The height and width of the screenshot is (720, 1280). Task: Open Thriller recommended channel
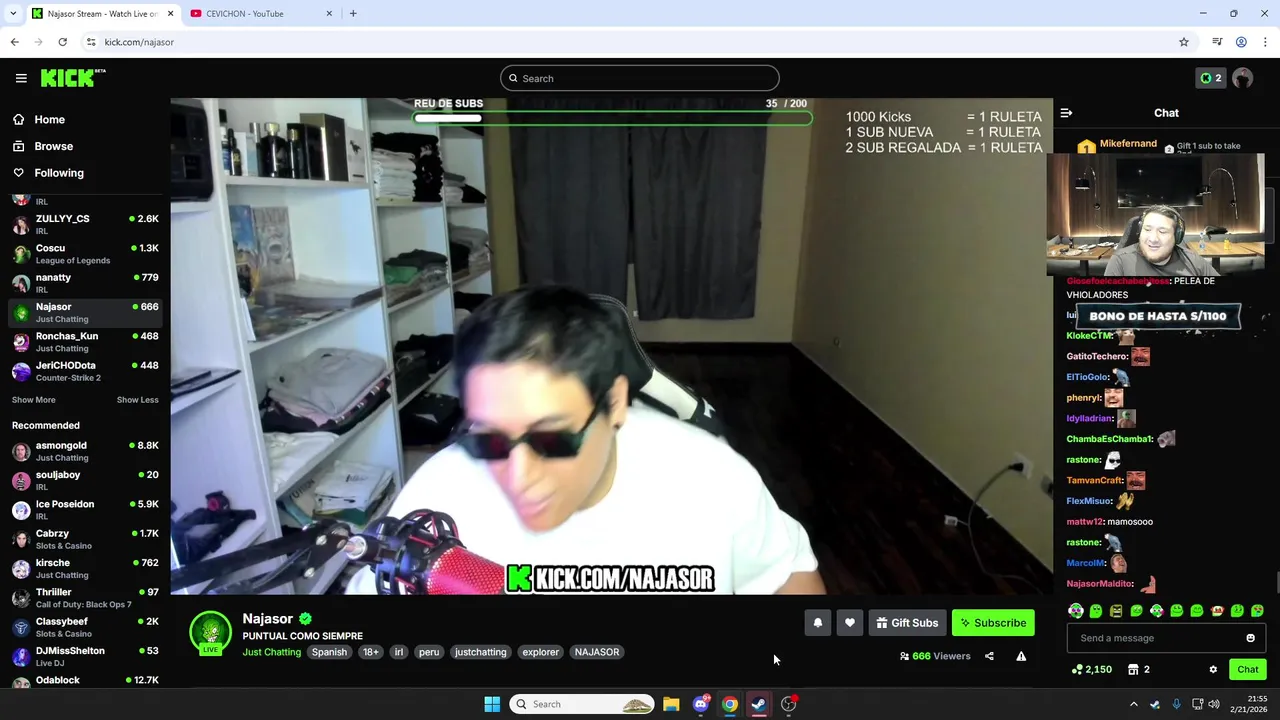click(85, 598)
